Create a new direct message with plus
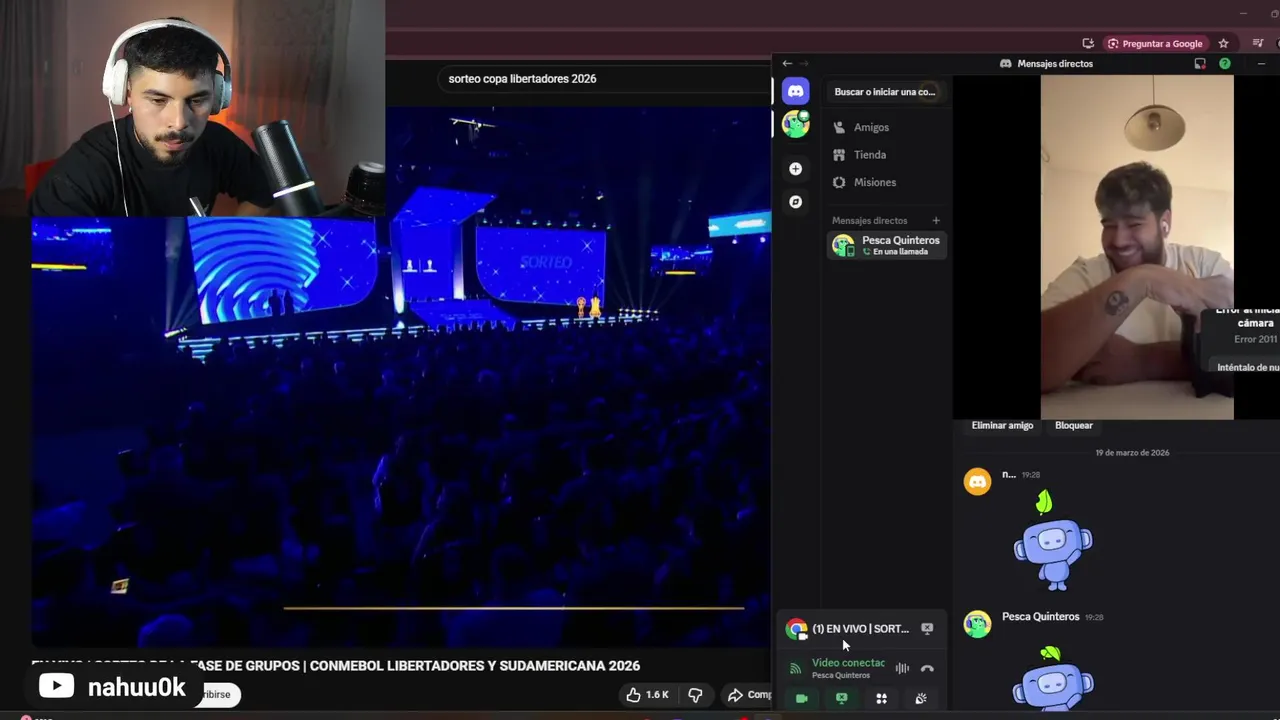 tap(936, 220)
